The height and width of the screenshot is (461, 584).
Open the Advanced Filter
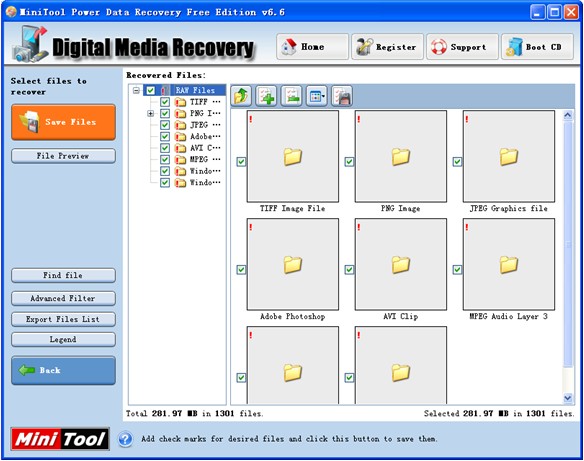63,299
